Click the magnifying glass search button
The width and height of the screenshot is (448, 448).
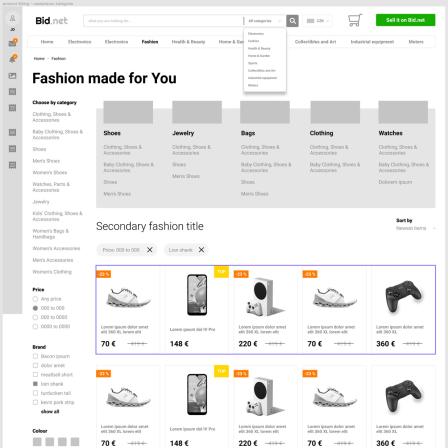292,21
